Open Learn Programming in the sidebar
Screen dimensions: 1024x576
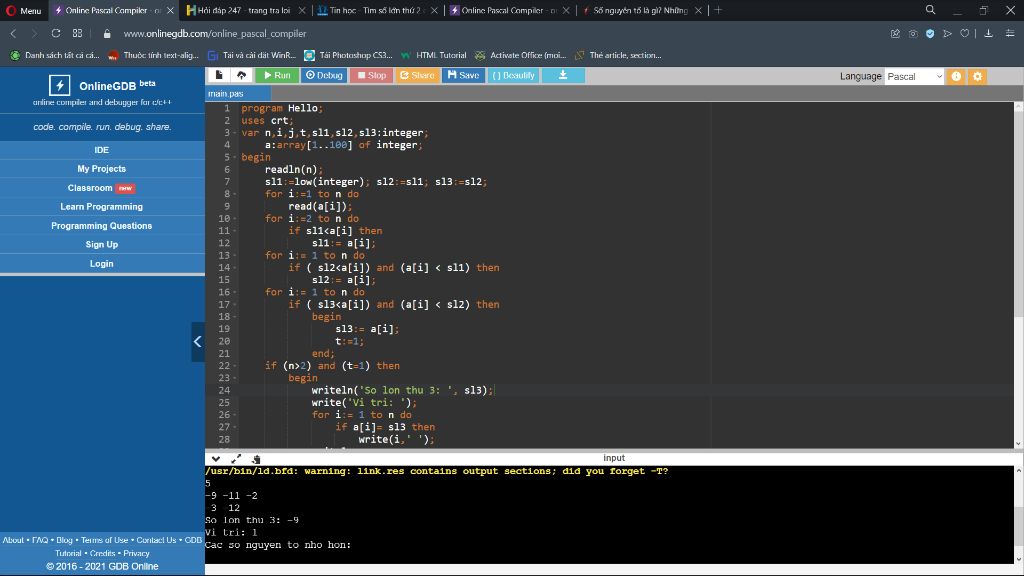[102, 206]
